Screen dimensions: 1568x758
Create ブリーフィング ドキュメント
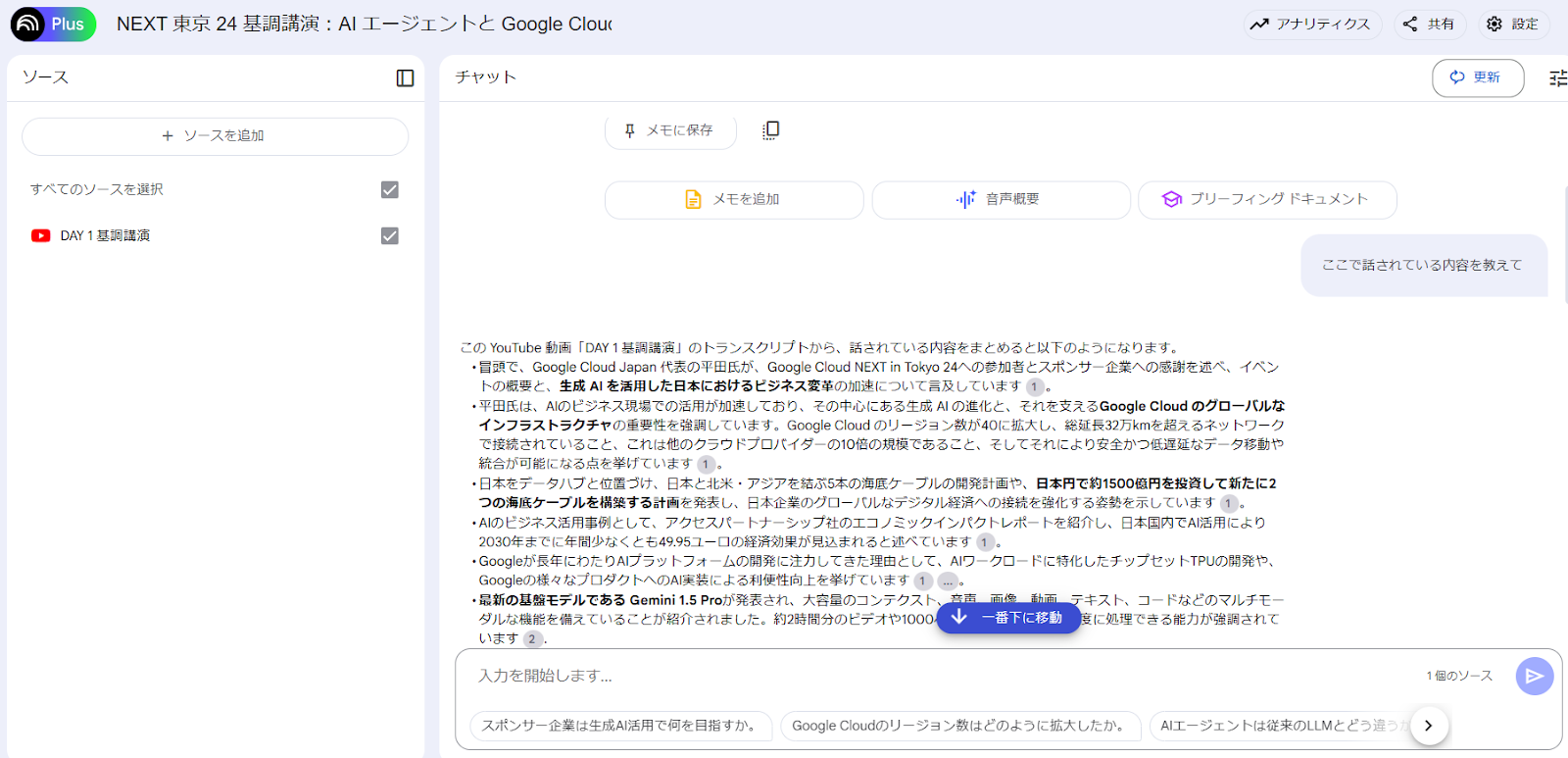tap(1267, 199)
